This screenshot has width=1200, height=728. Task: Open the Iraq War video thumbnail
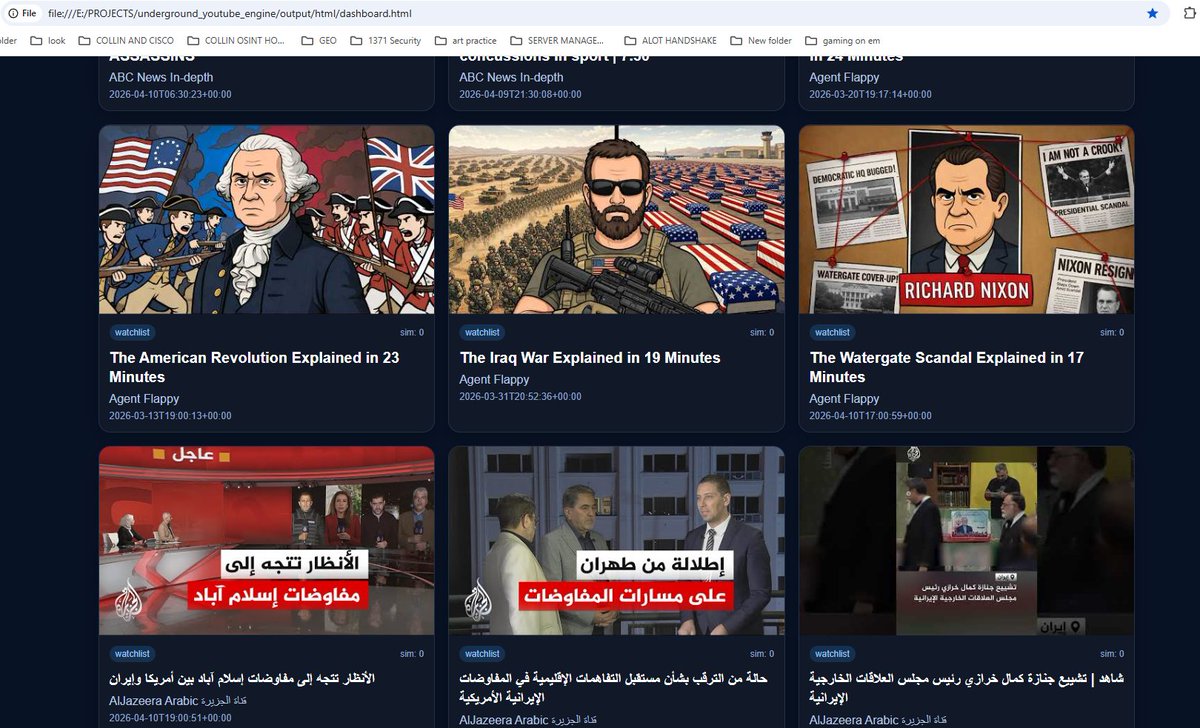click(617, 219)
